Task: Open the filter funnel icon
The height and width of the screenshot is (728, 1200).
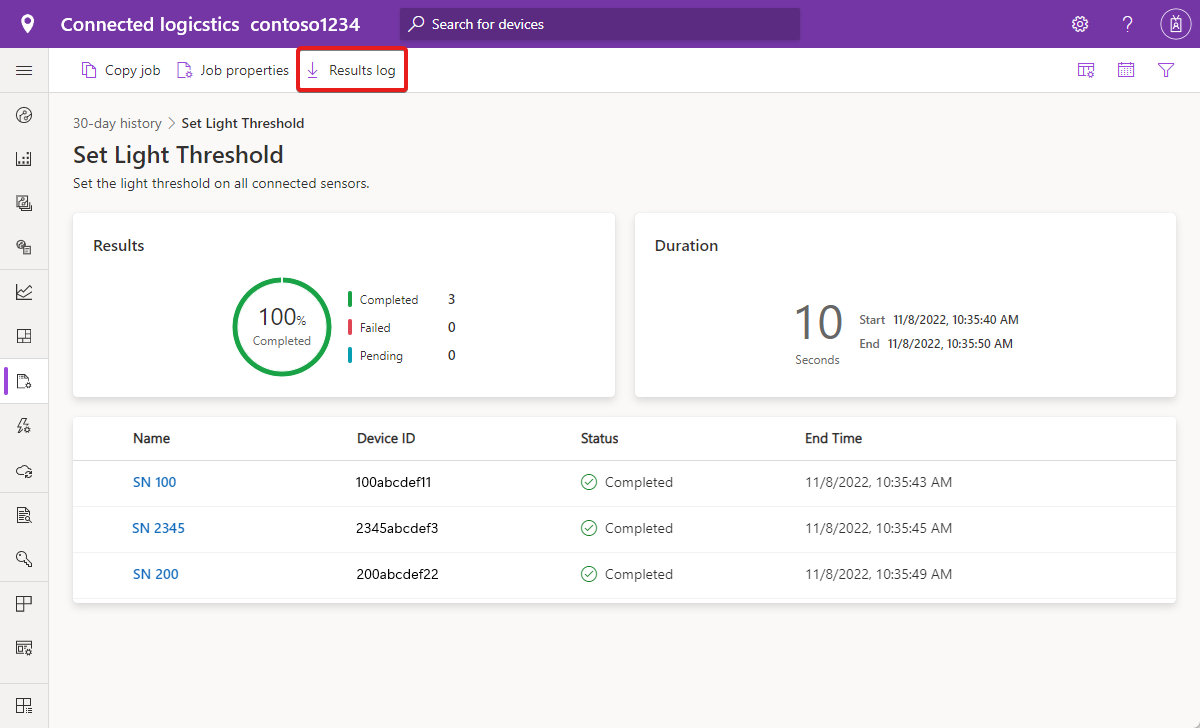Action: point(1166,70)
